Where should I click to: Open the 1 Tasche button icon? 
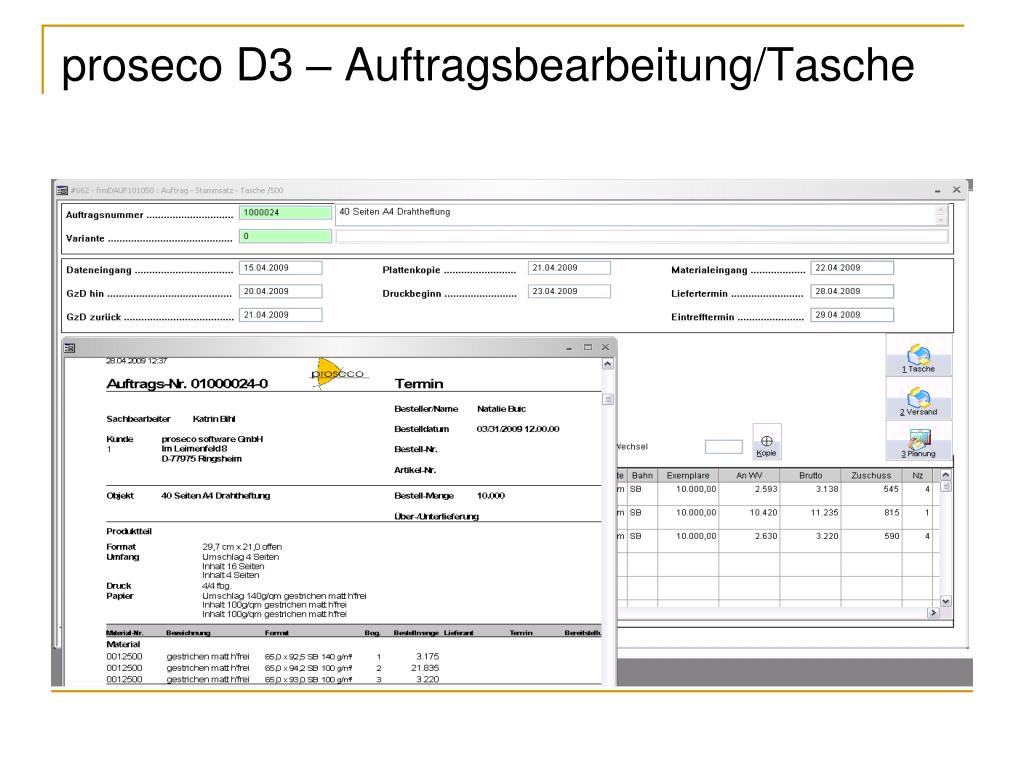[918, 358]
